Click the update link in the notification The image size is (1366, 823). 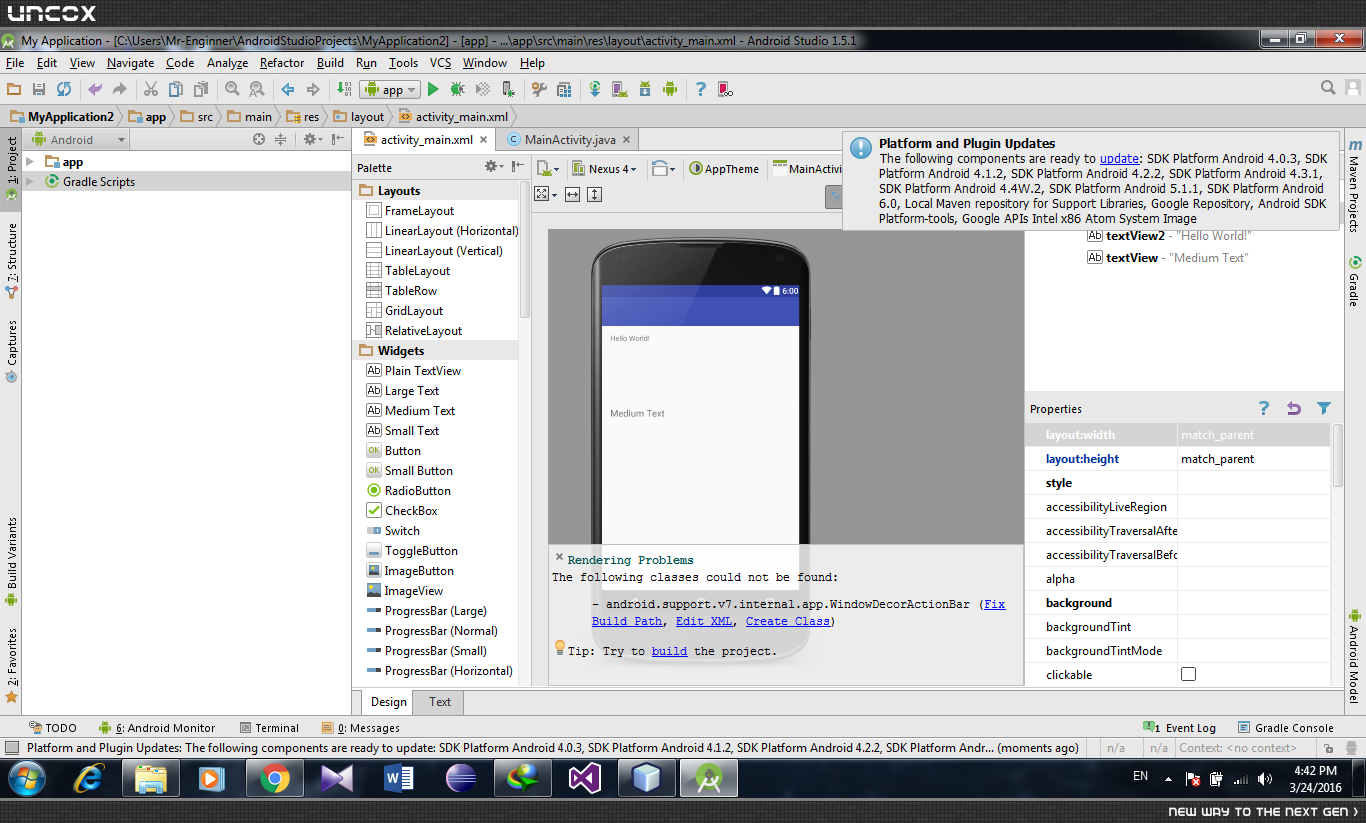1120,158
